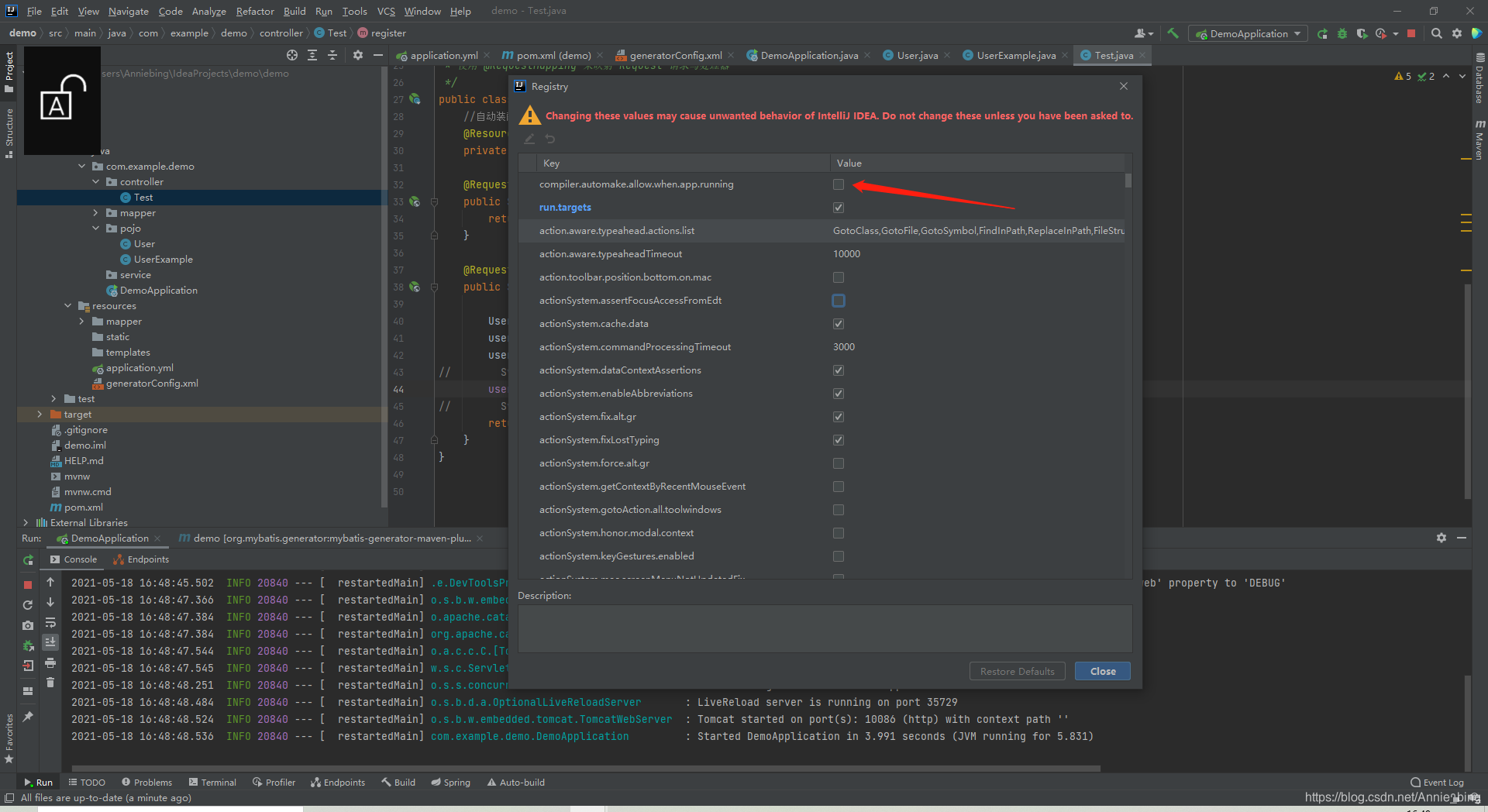Toggle actionSystem.force.alt.gr checkbox

(839, 463)
